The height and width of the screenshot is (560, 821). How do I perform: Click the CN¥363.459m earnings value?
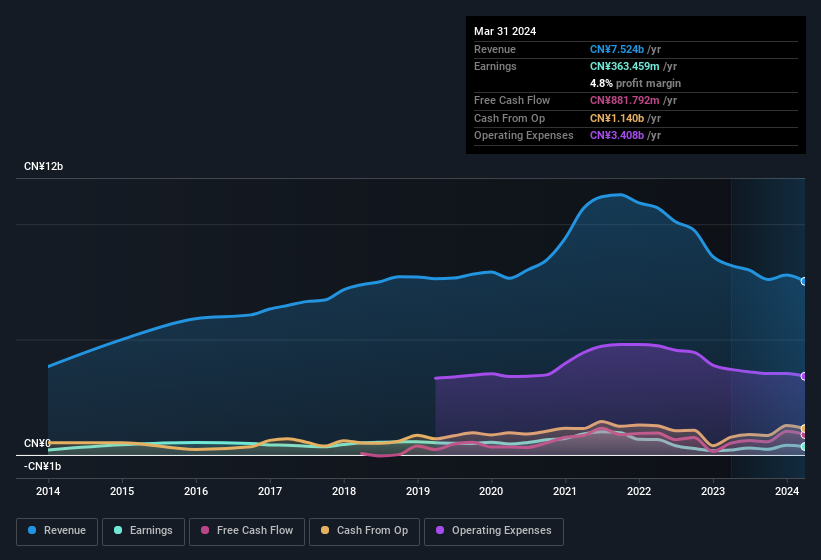[x=625, y=66]
